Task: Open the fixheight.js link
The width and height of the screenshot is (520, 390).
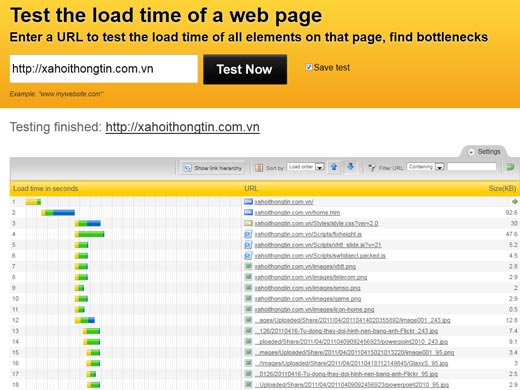Action: (x=308, y=234)
